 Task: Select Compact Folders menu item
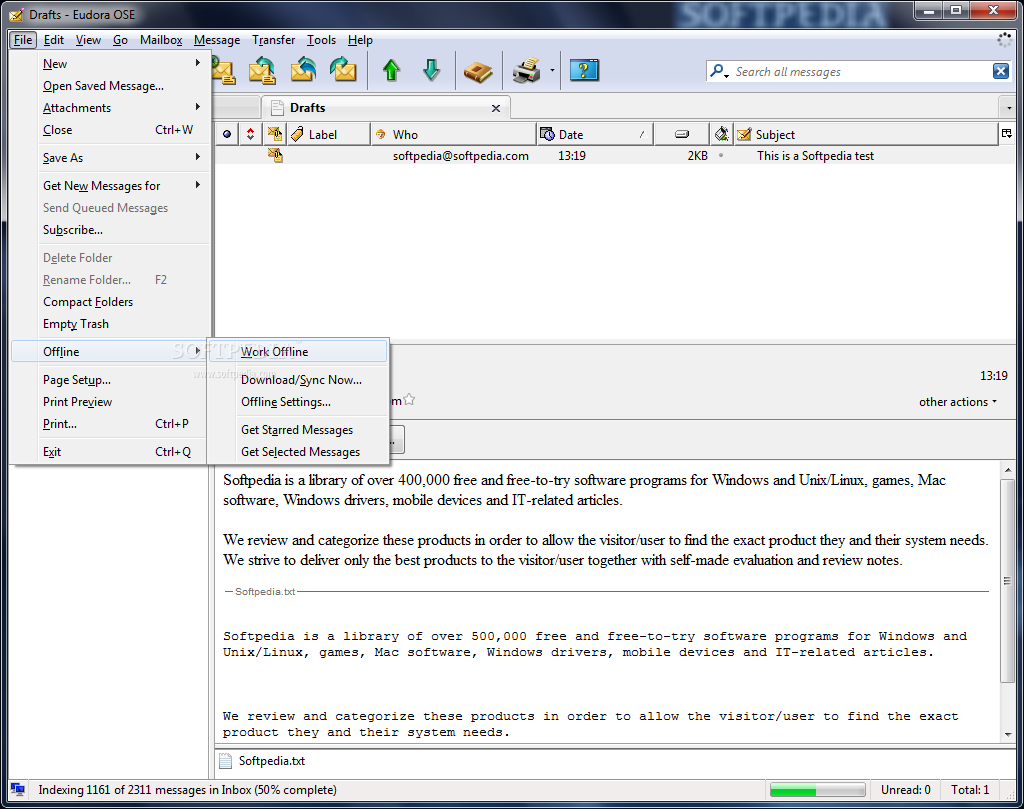tap(110, 302)
